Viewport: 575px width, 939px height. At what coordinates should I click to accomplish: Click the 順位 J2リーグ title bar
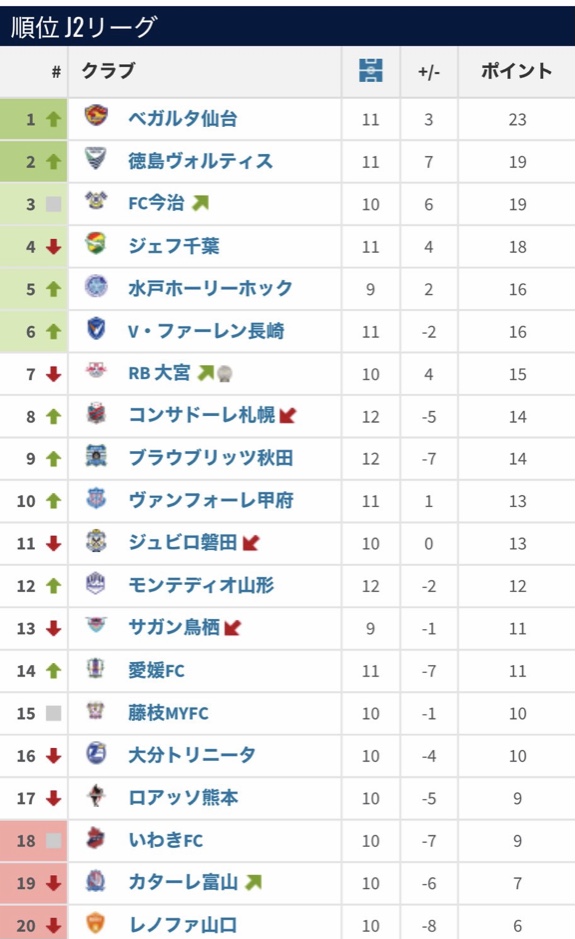pyautogui.click(x=288, y=26)
